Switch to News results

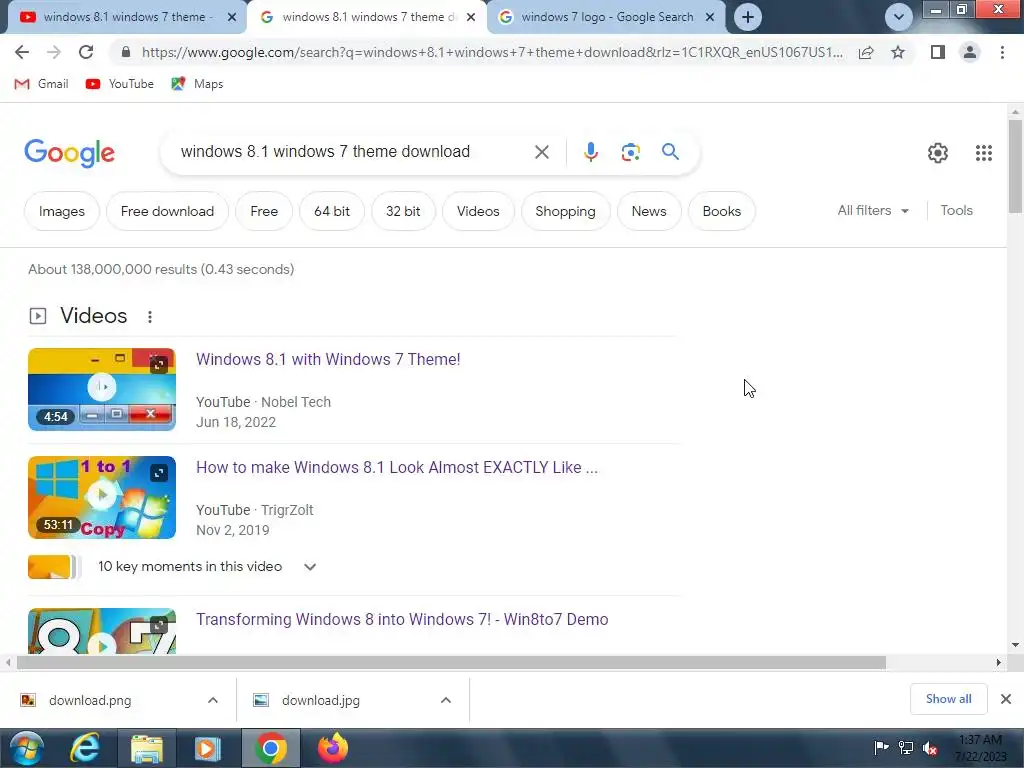click(648, 211)
